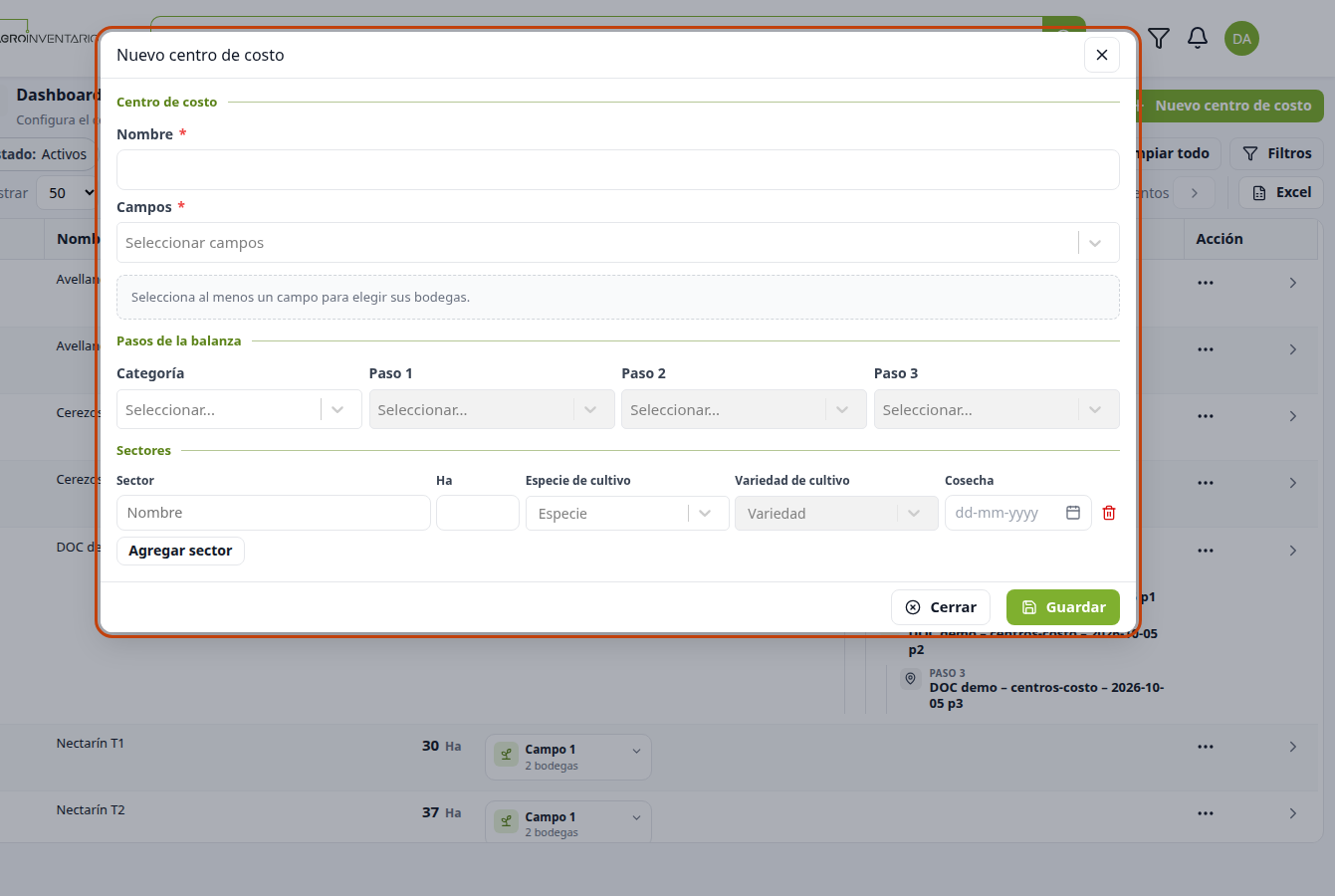The image size is (1335, 896).
Task: Expand Campo 1 bodegas in Nectarín T1 row
Action: [x=636, y=751]
